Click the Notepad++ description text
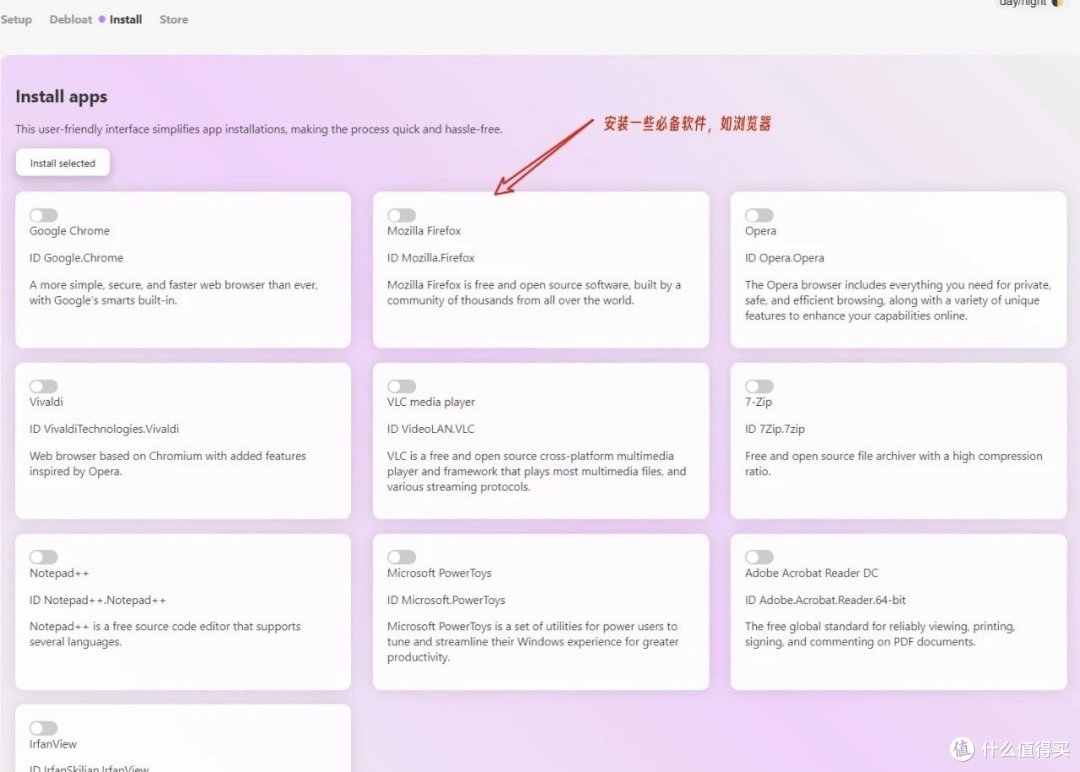Image resolution: width=1080 pixels, height=772 pixels. coord(165,634)
